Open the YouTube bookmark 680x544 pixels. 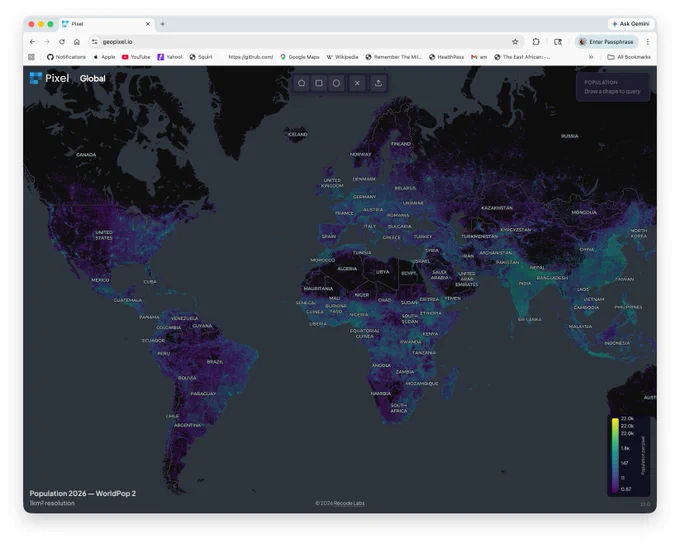pos(136,57)
